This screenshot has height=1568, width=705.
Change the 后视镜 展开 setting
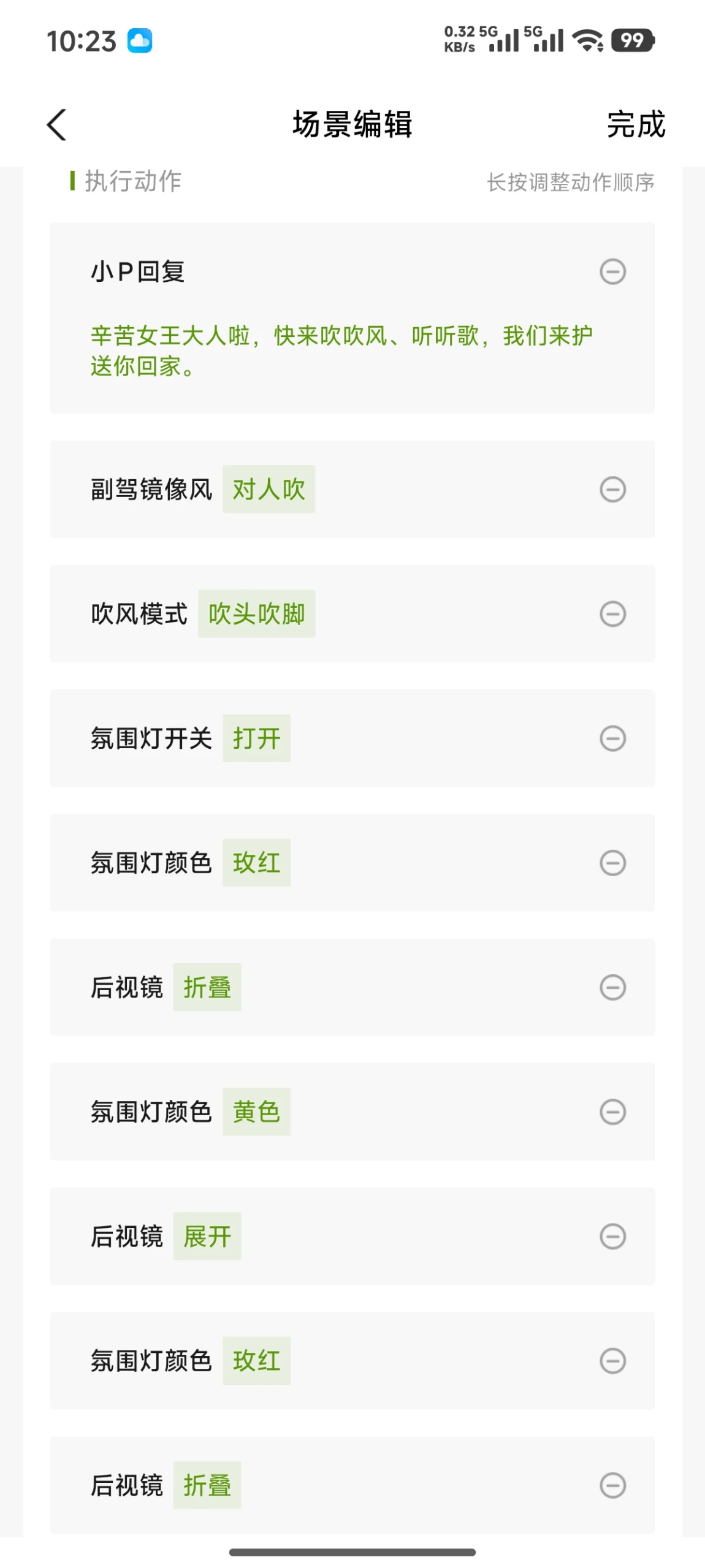point(207,1235)
